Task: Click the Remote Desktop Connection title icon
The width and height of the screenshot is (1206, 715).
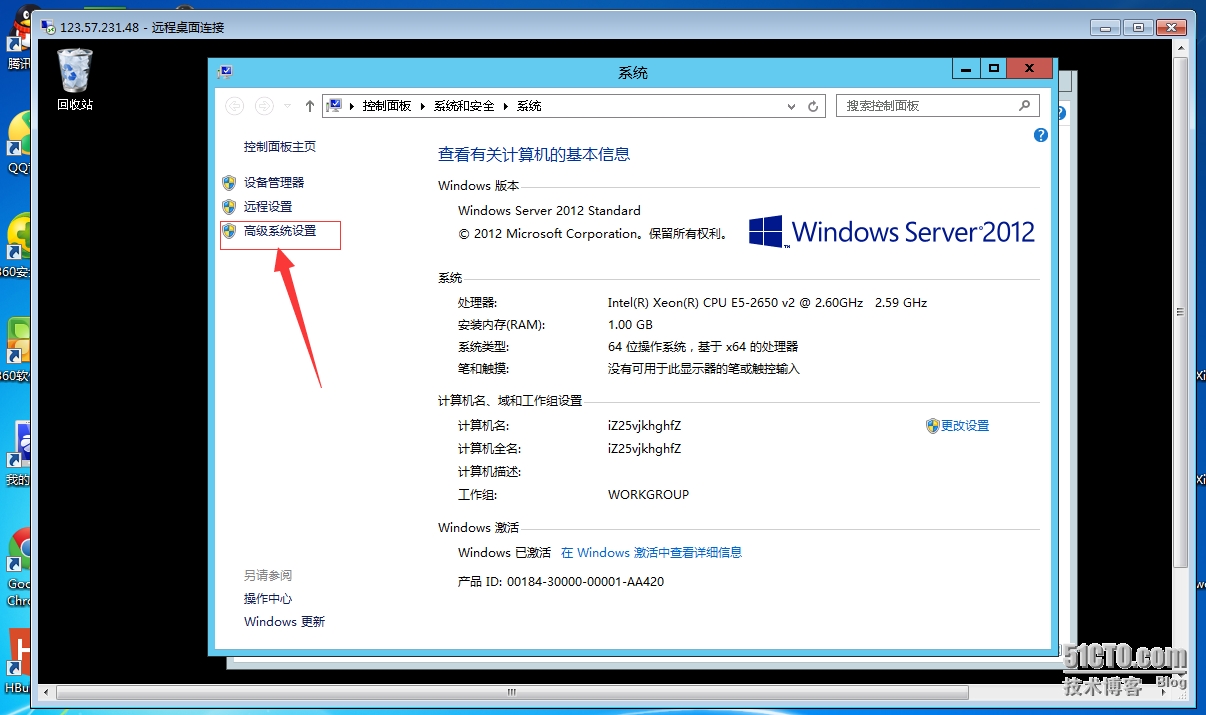Action: point(47,27)
